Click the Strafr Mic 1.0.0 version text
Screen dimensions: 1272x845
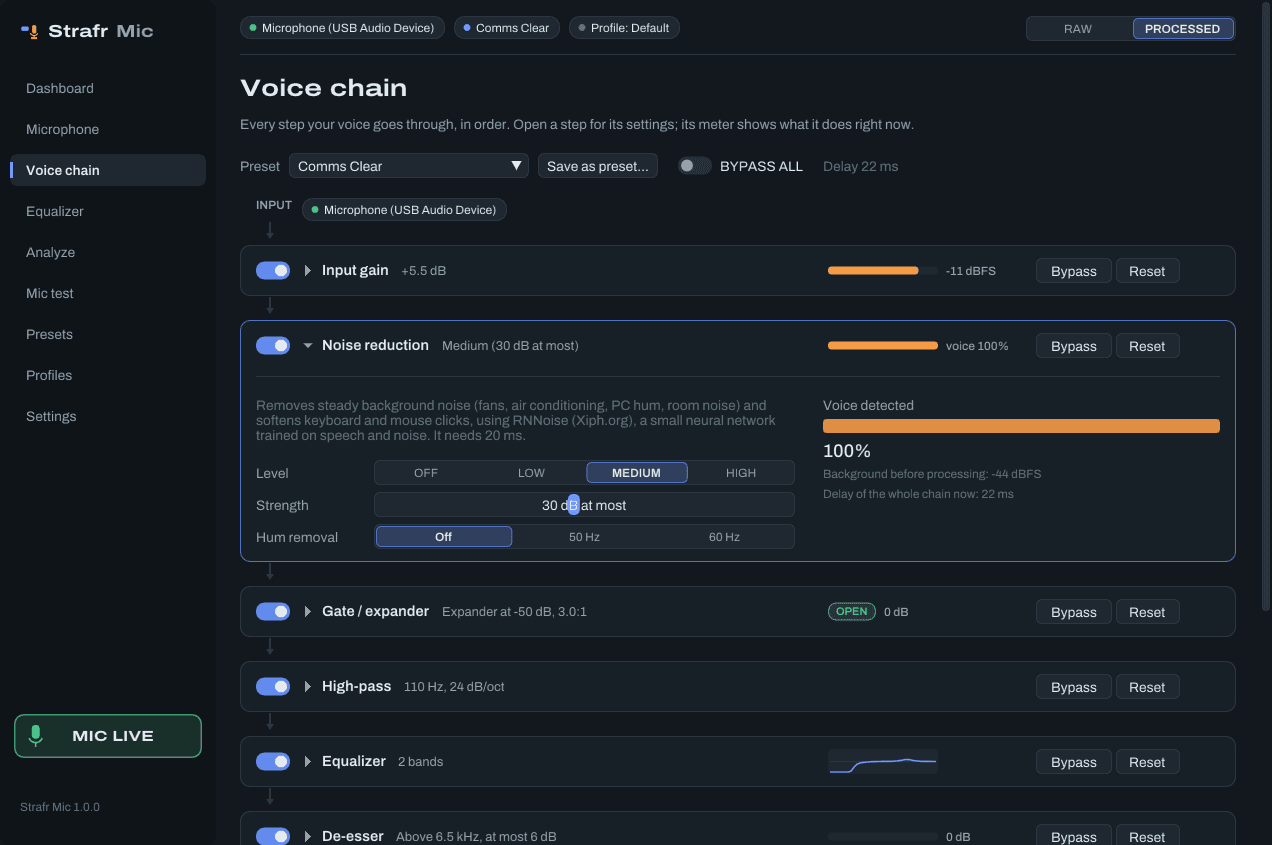pyautogui.click(x=60, y=807)
